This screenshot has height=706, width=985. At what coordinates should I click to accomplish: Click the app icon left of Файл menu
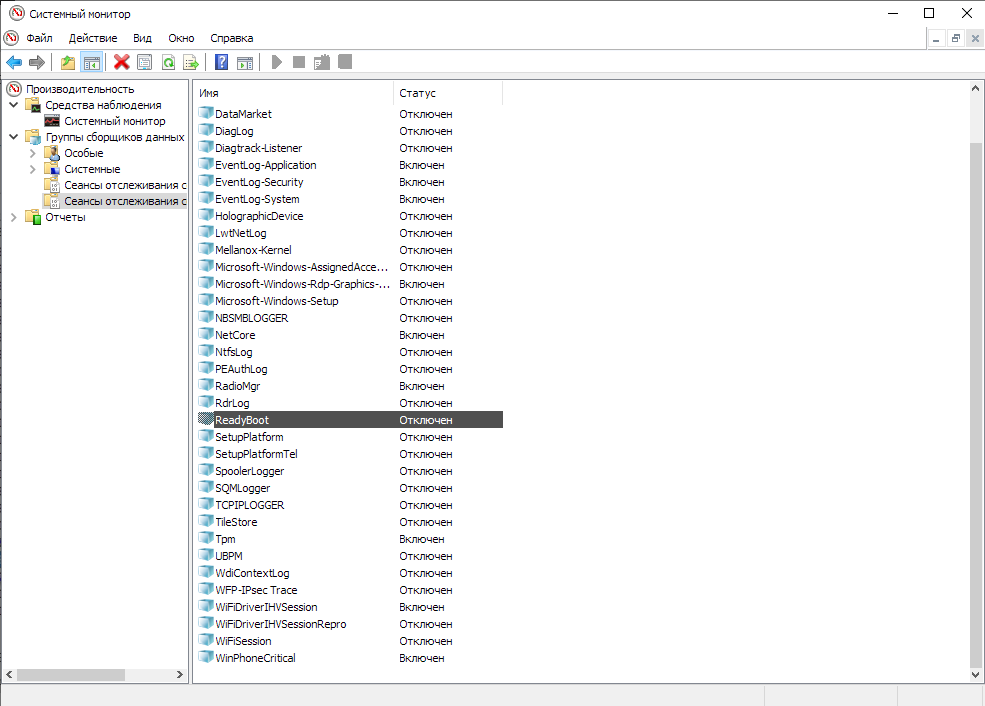point(11,38)
